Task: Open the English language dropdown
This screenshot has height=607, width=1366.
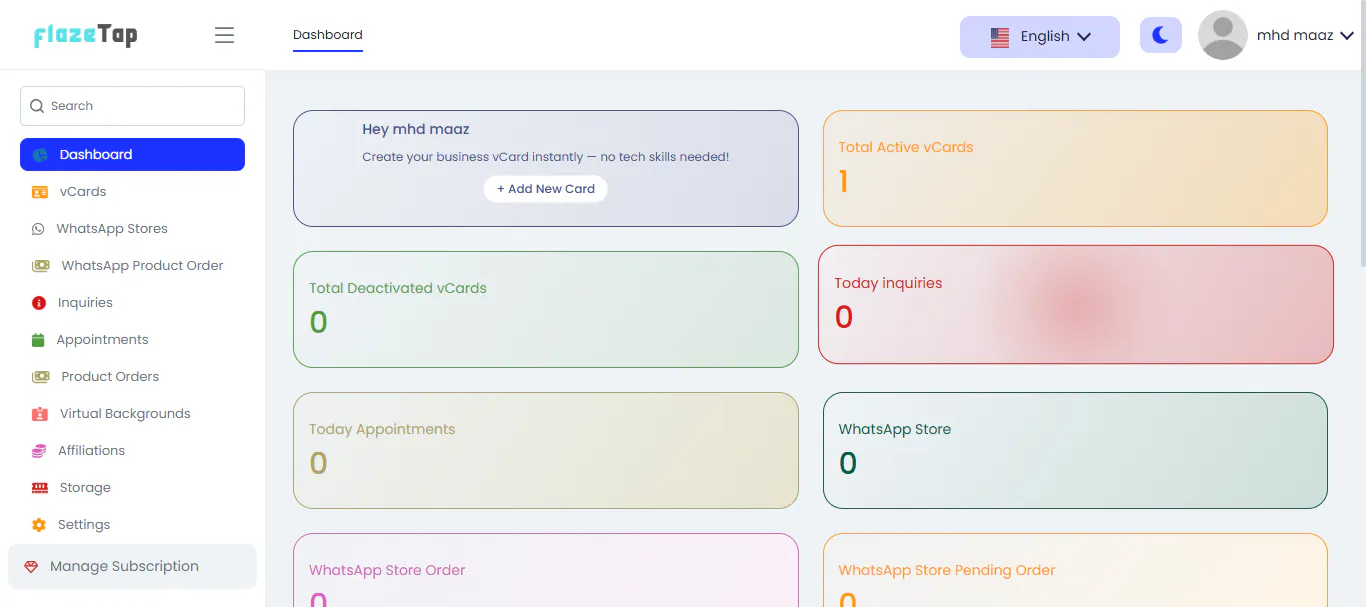Action: coord(1040,37)
